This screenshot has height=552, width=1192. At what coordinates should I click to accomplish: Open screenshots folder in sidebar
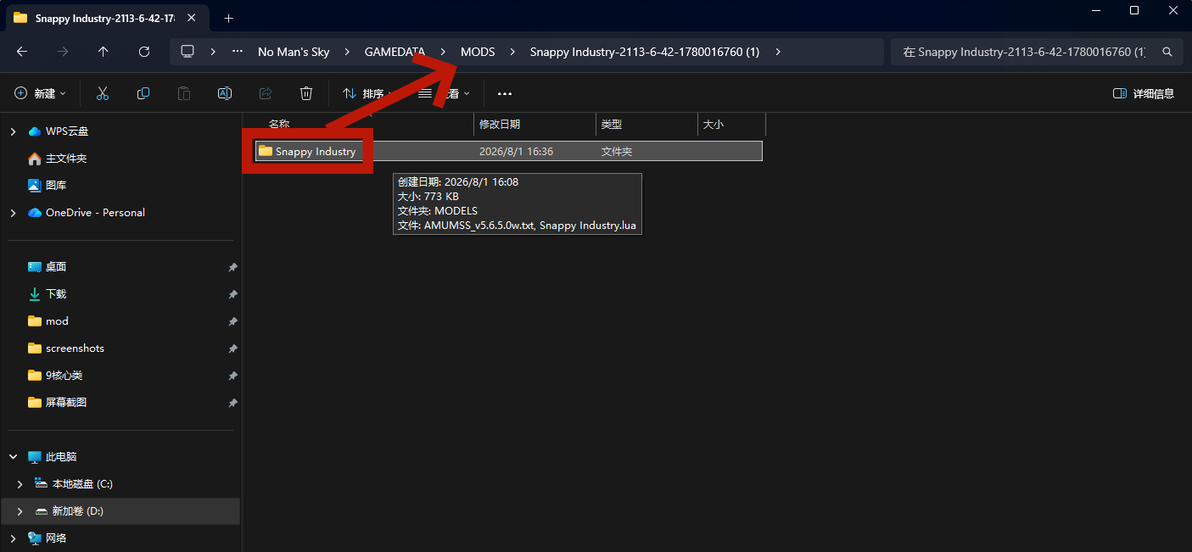[x=65, y=348]
